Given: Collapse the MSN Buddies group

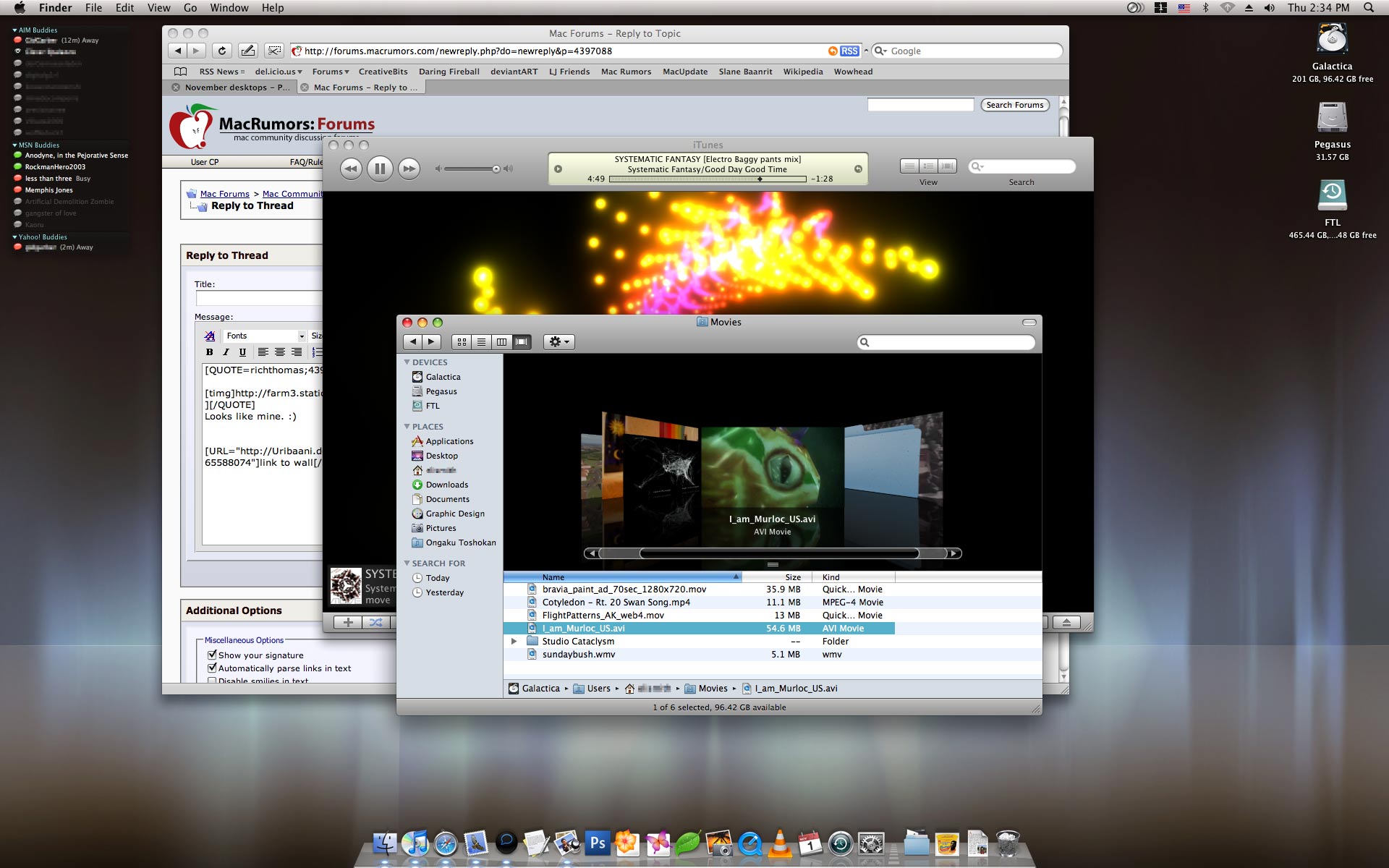Looking at the screenshot, I should point(14,145).
